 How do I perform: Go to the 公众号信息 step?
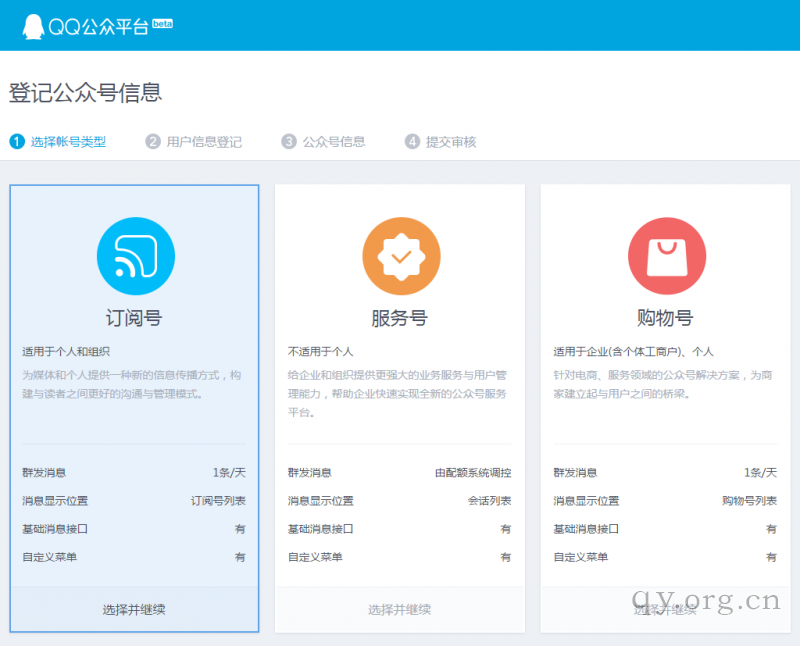[334, 142]
